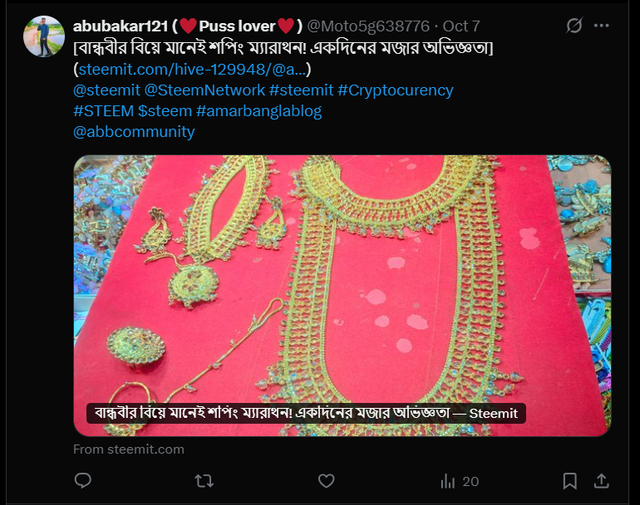Click the reply comment icon
This screenshot has height=505, width=640.
coord(83,481)
